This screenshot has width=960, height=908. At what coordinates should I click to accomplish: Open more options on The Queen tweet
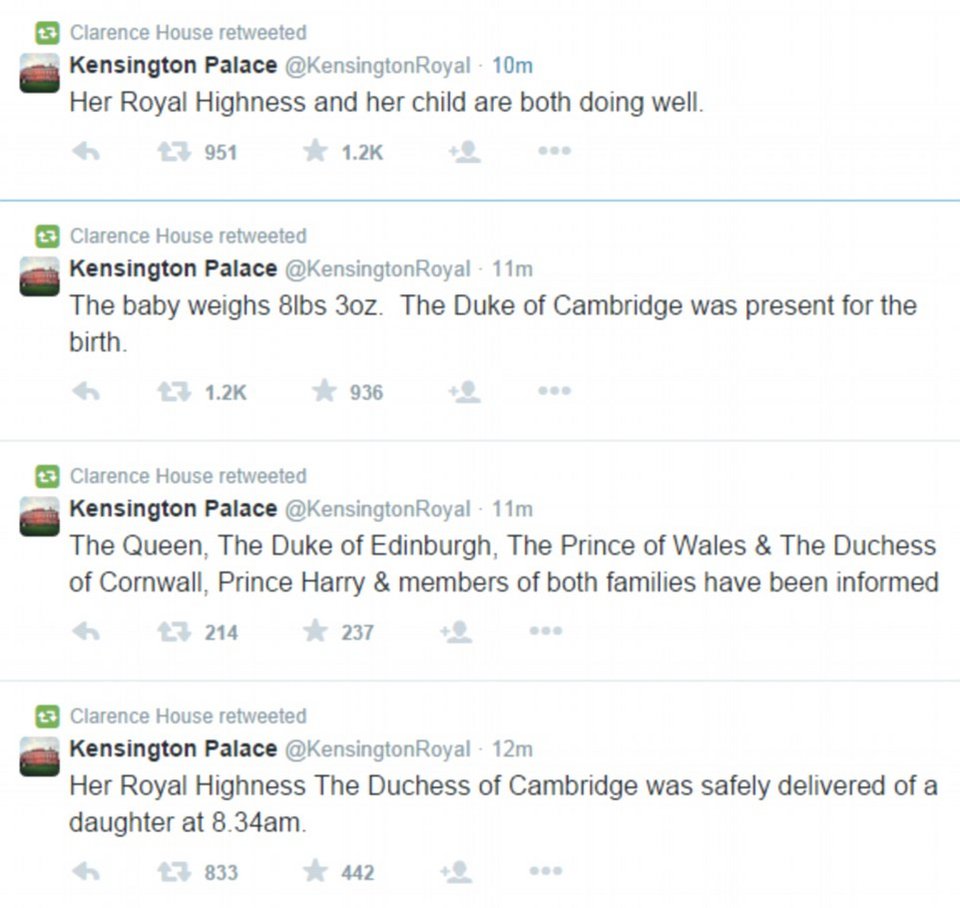click(545, 631)
